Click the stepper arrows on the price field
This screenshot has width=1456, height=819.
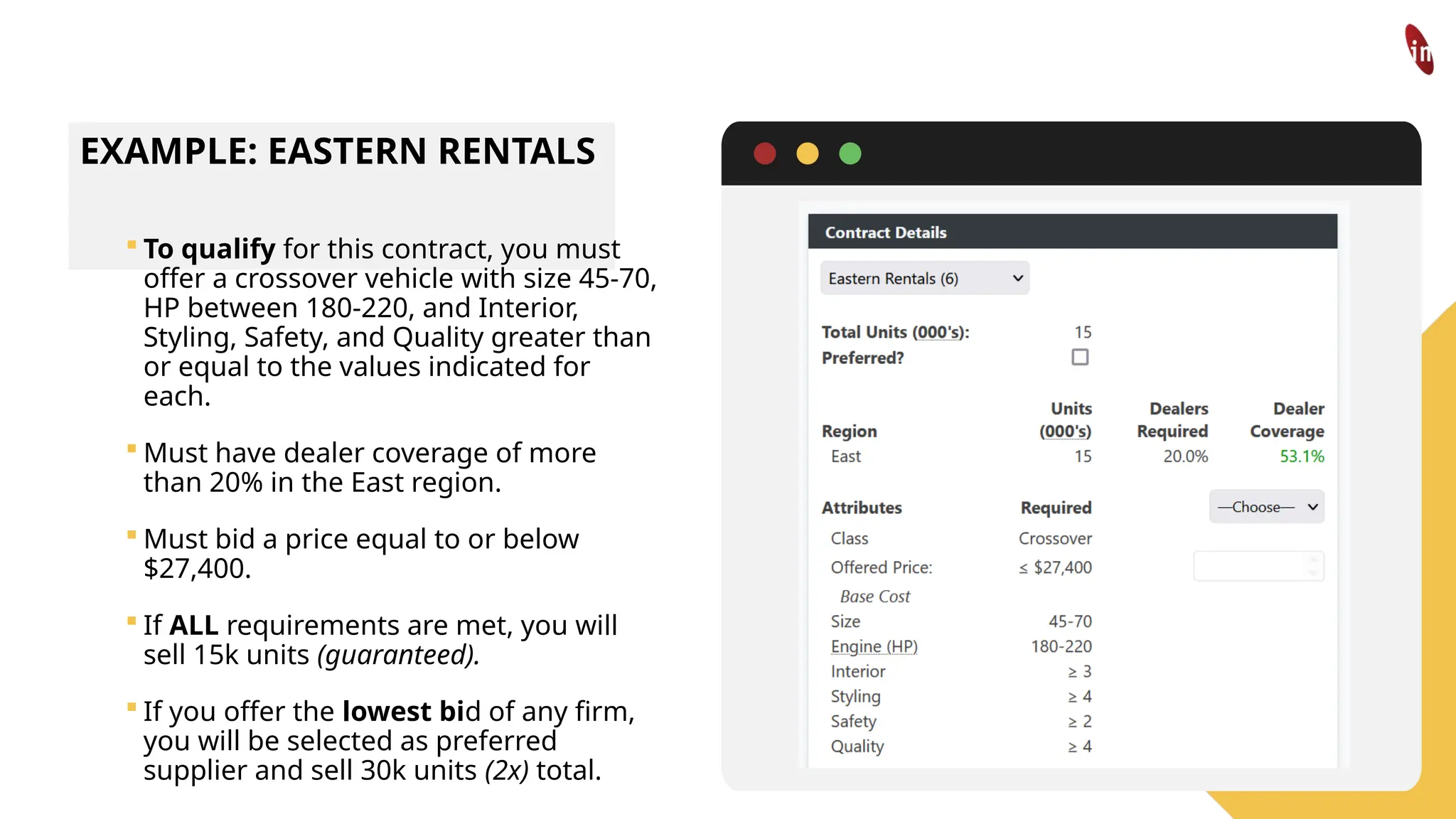(1314, 567)
